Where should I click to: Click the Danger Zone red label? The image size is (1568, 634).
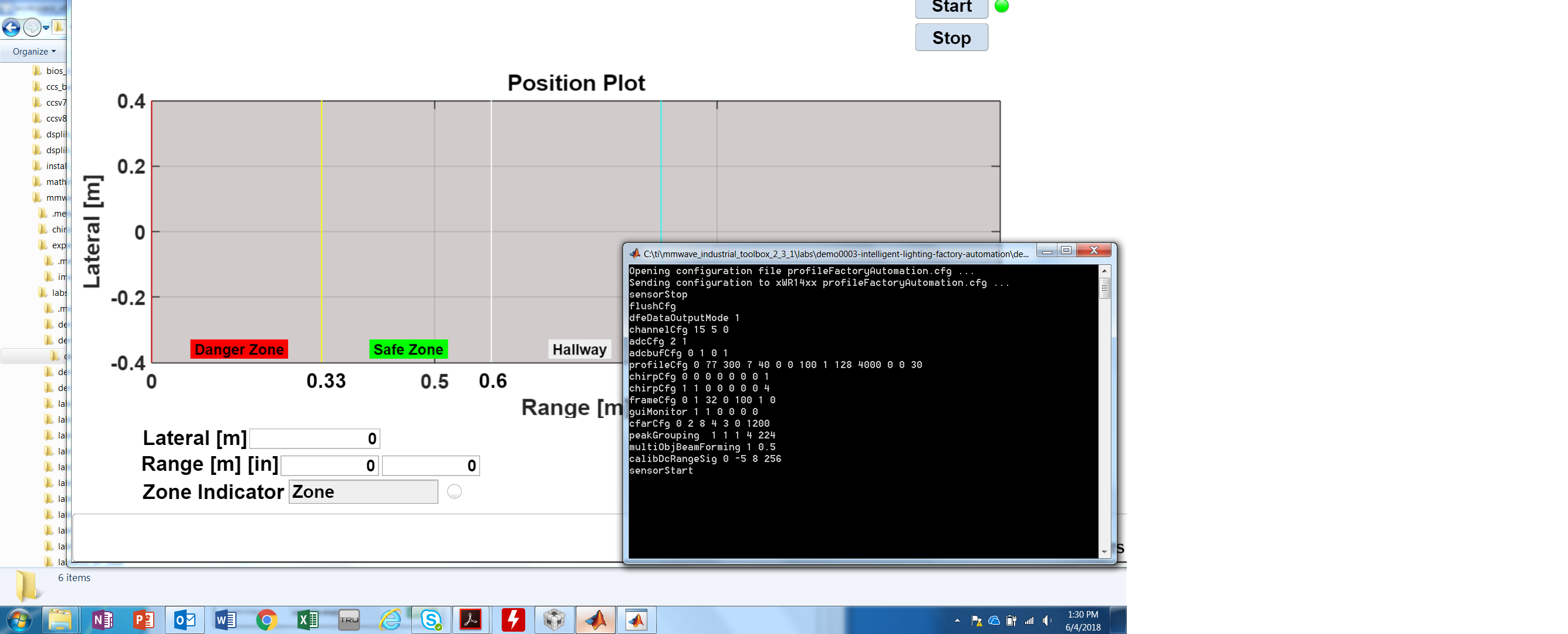click(239, 350)
